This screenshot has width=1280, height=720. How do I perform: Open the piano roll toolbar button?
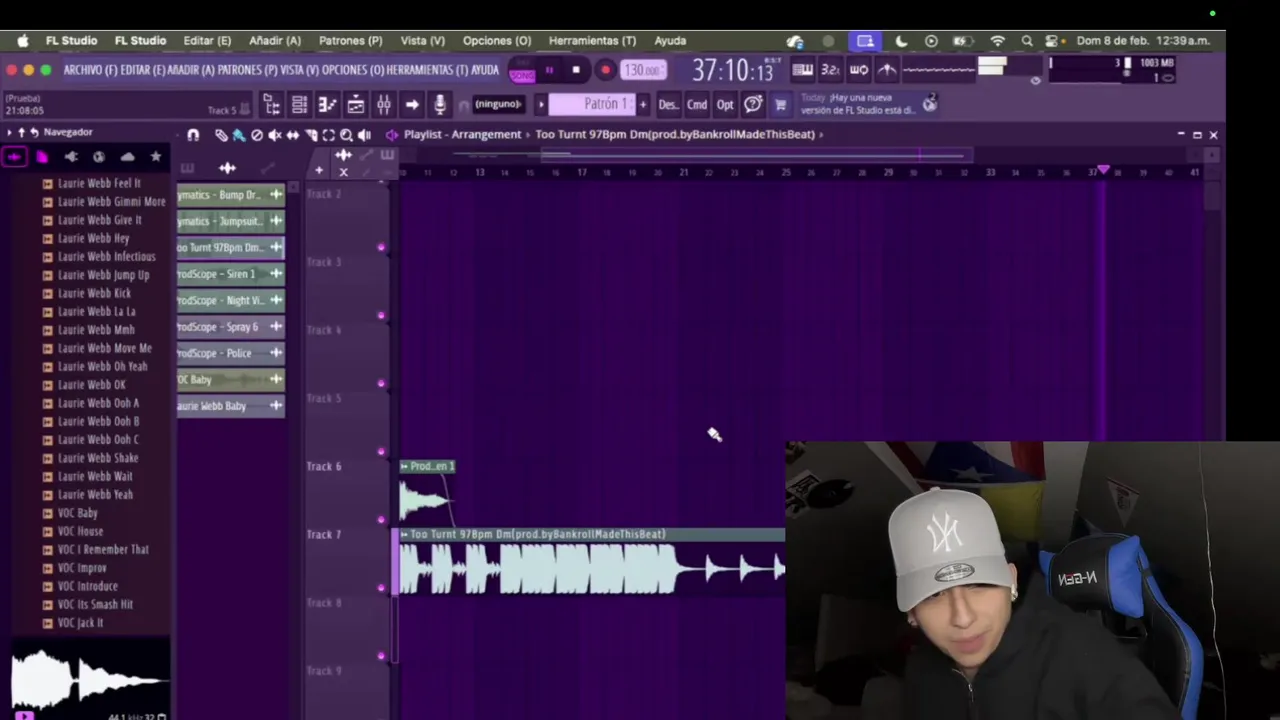point(327,104)
